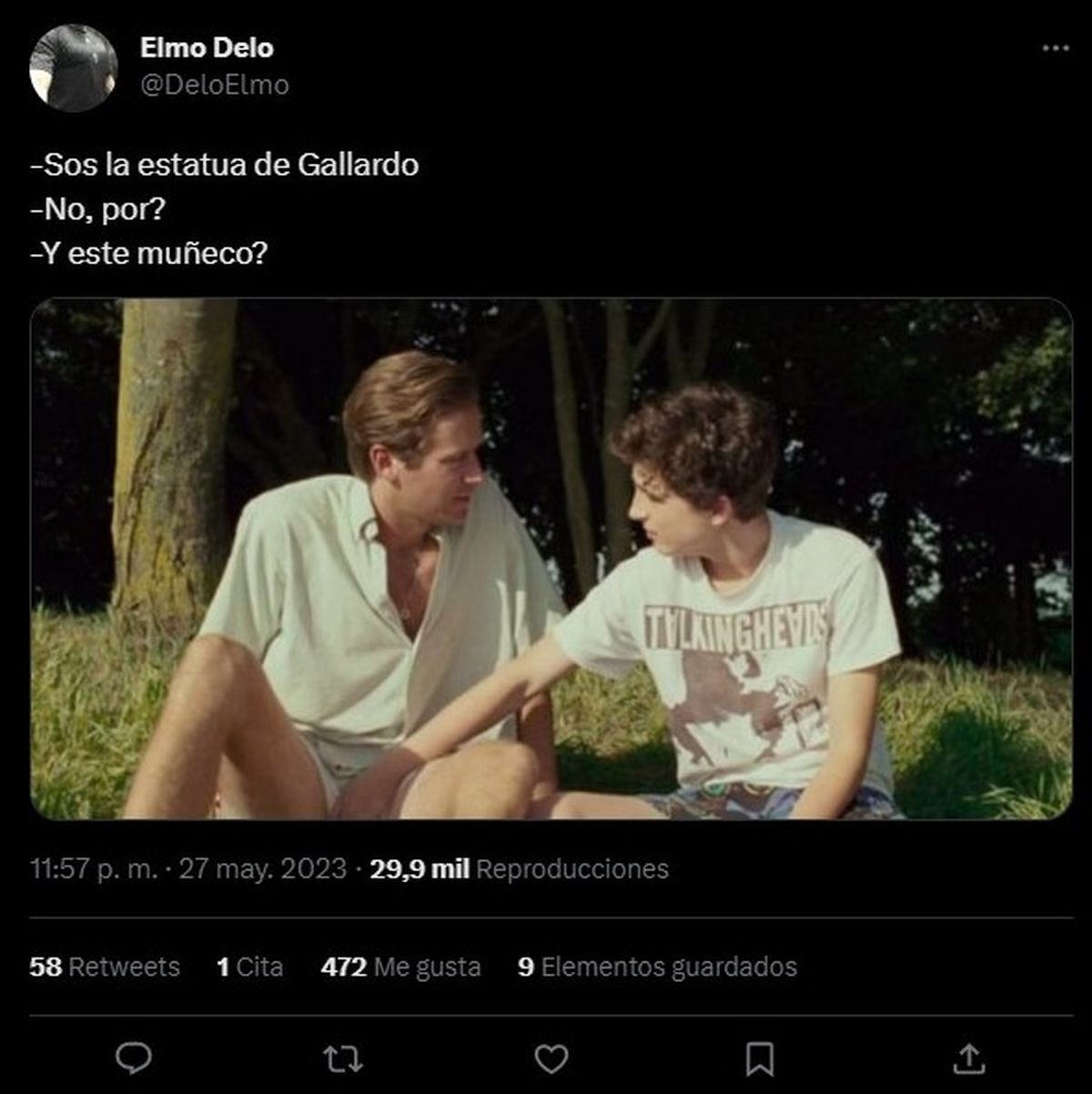The height and width of the screenshot is (1094, 1092).
Task: Click the retweet arrows icon
Action: pos(343,1059)
